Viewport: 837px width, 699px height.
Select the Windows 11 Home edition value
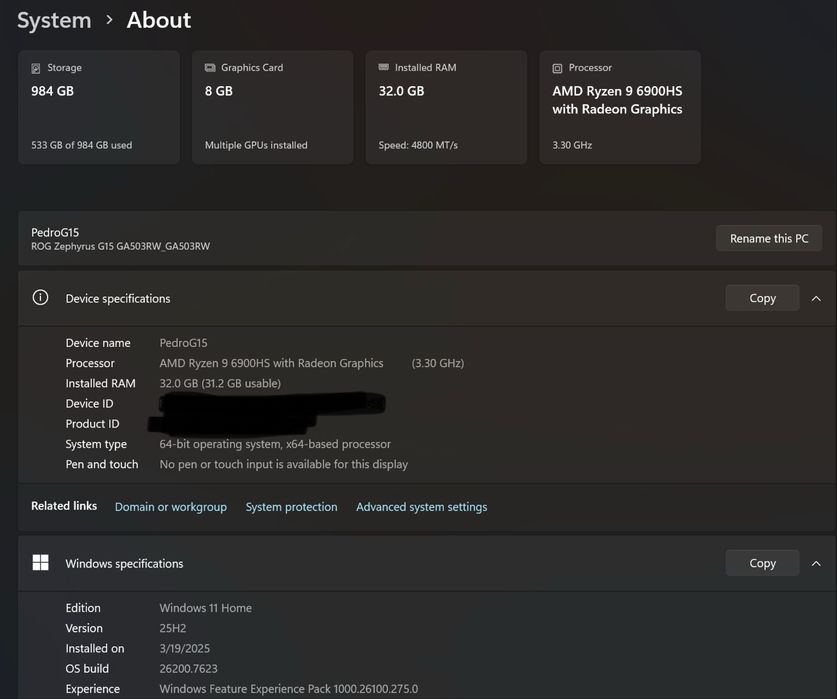(x=206, y=608)
